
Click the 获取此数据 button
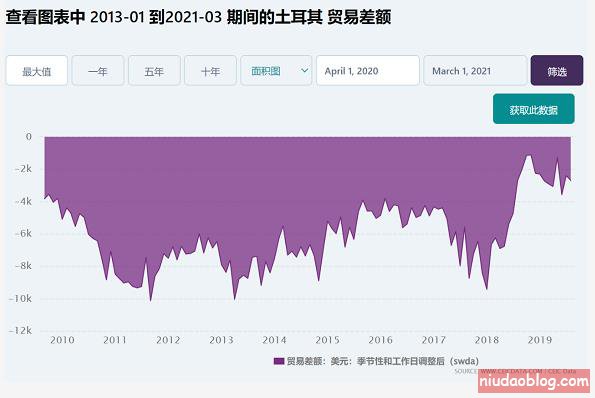pyautogui.click(x=534, y=109)
